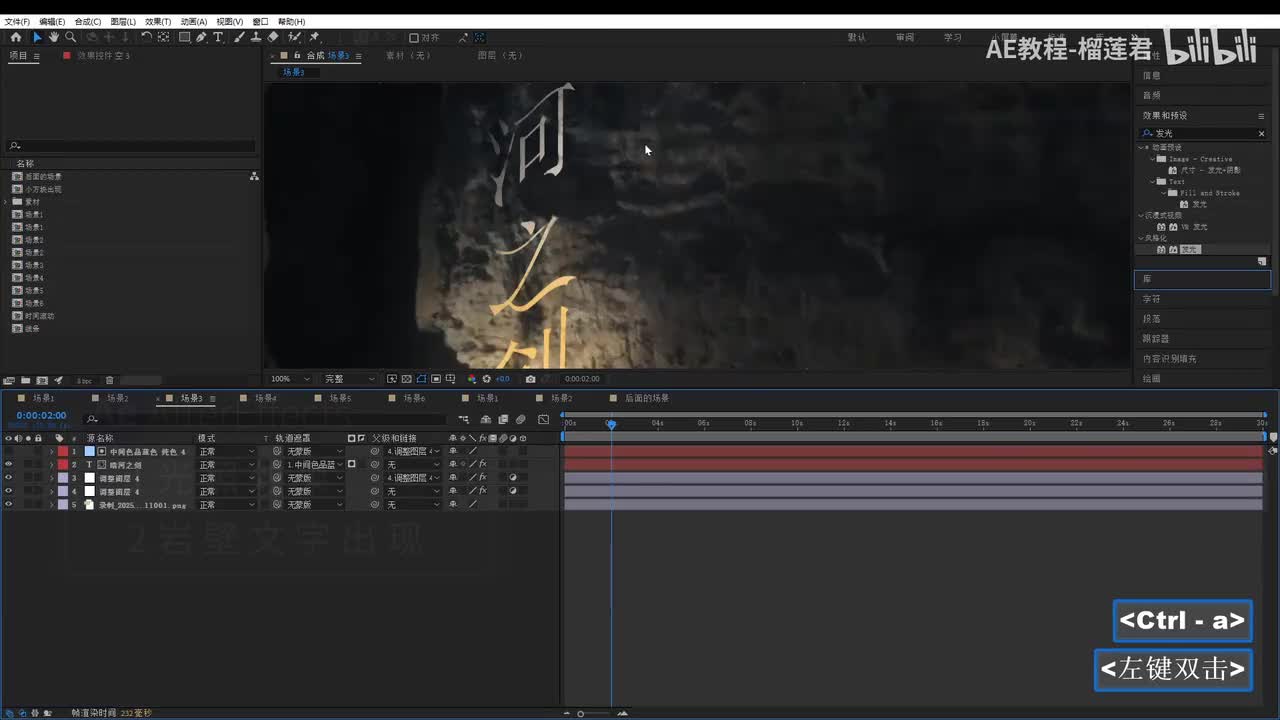Switch to the 场景4 timeline tab
1280x720 pixels.
pyautogui.click(x=265, y=398)
